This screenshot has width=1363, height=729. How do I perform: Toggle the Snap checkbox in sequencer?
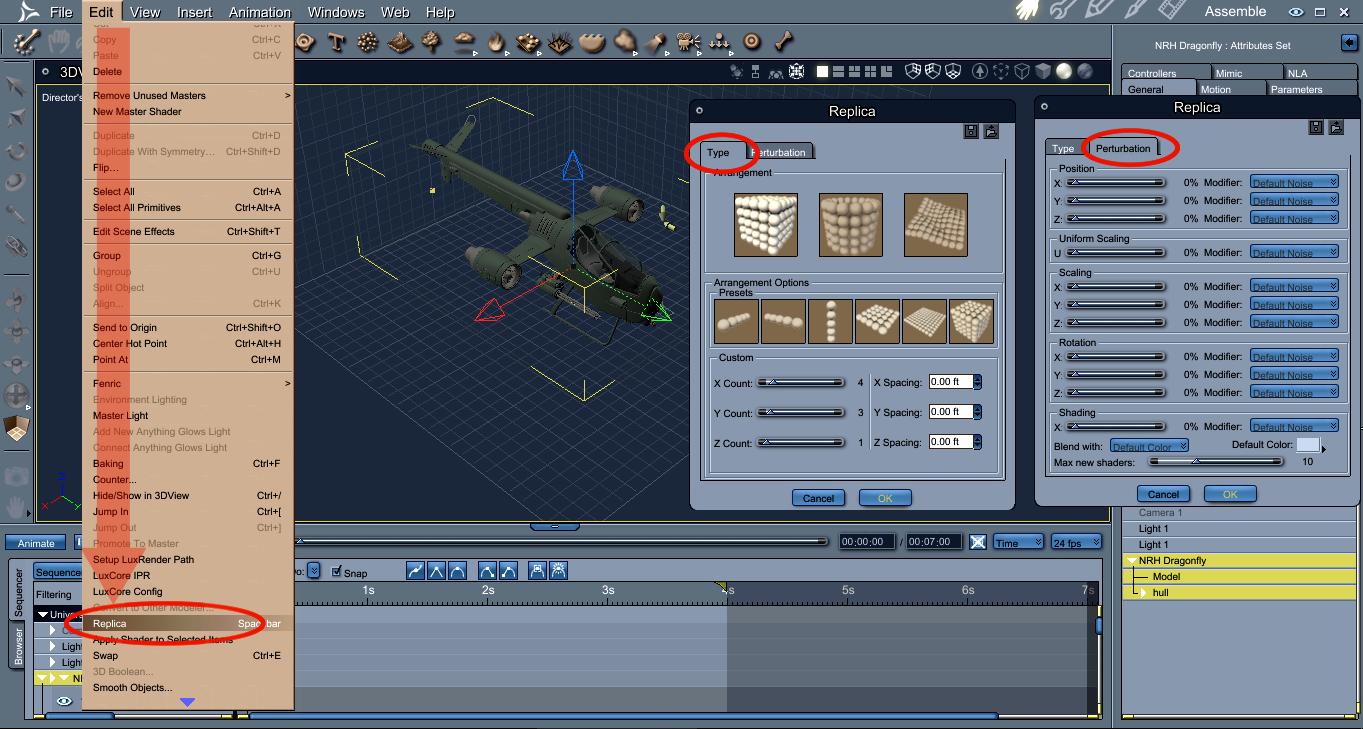click(x=337, y=572)
